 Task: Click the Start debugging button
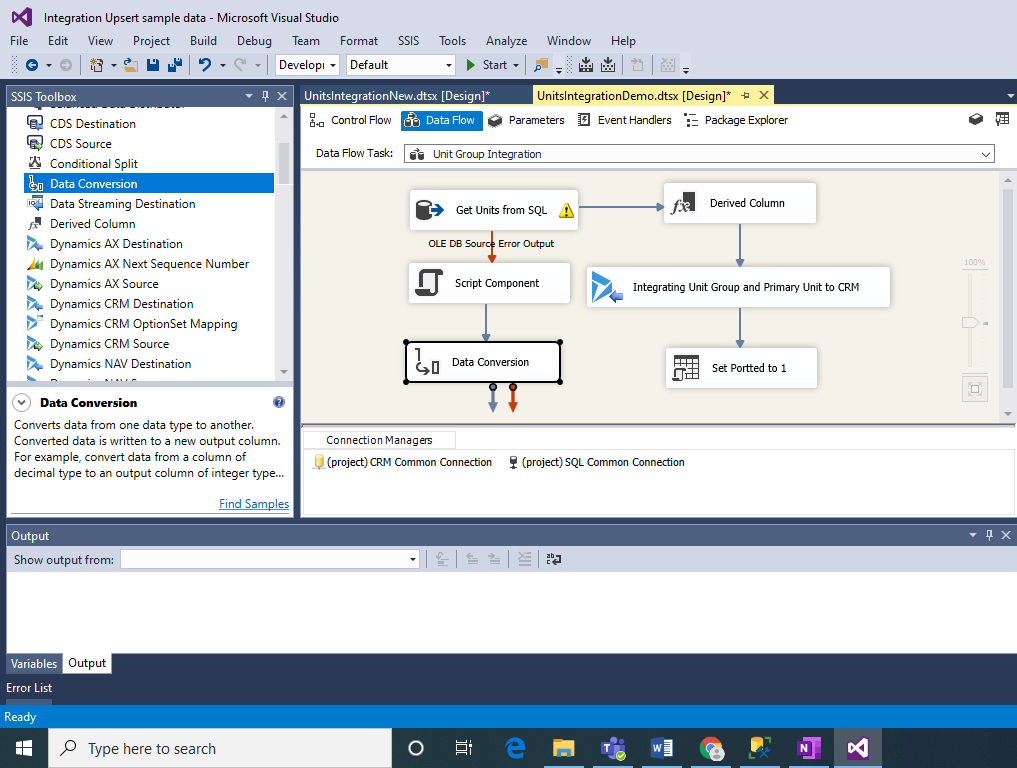click(486, 65)
